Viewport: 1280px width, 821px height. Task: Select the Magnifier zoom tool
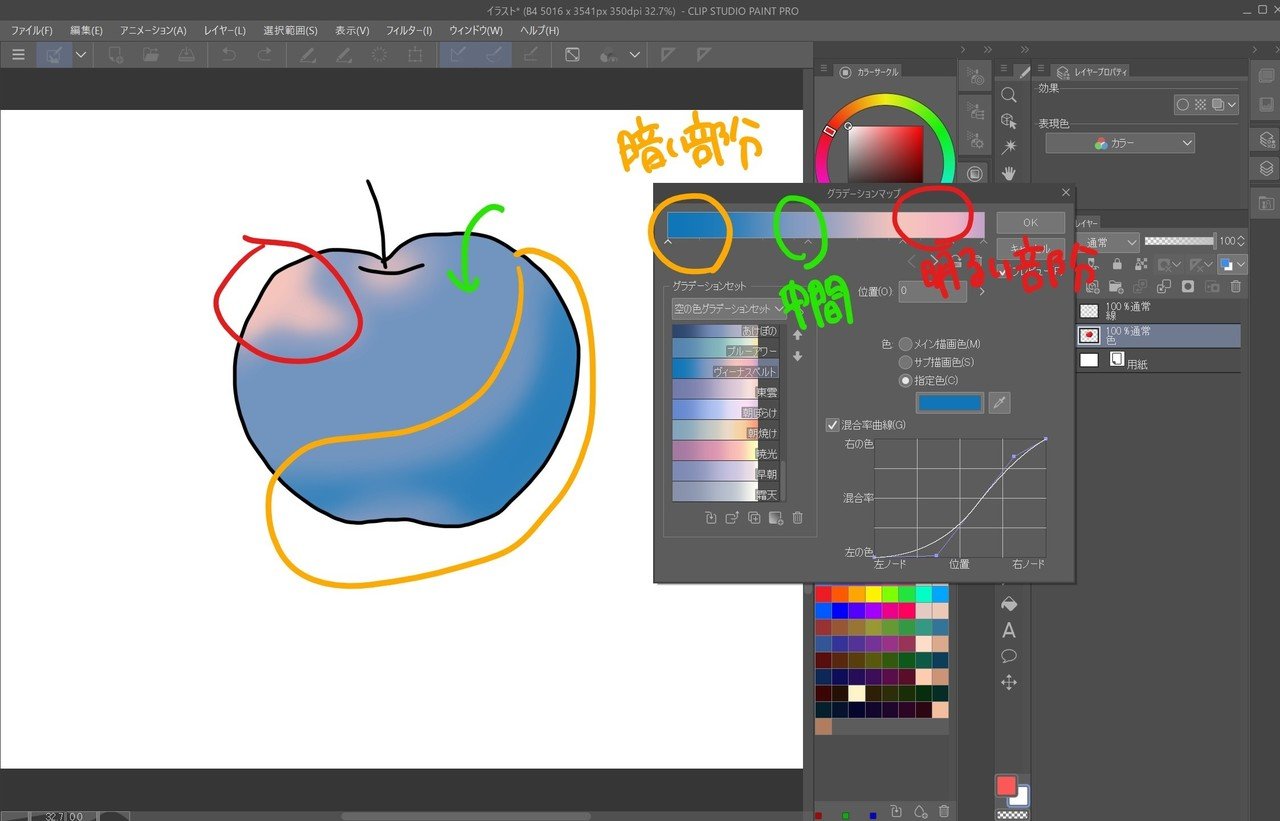(x=1009, y=95)
